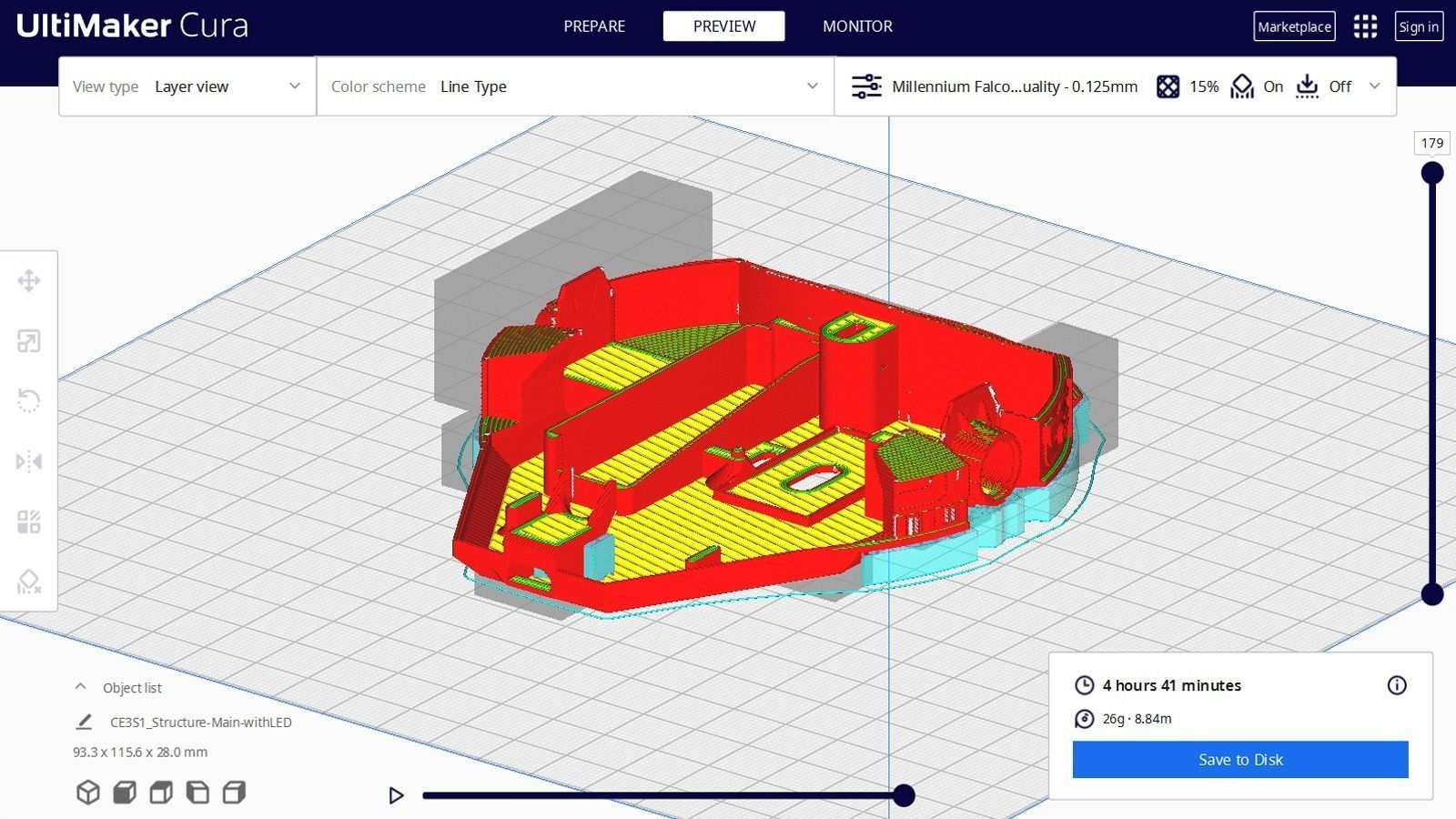
Task: Click the layer number 179 field
Action: pos(1432,143)
